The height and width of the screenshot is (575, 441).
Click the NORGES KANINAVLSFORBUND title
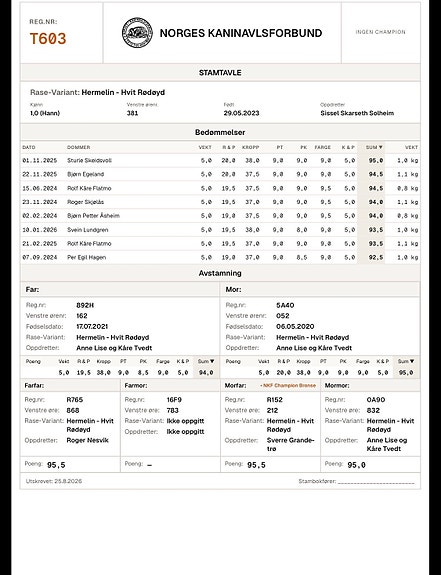(x=241, y=33)
